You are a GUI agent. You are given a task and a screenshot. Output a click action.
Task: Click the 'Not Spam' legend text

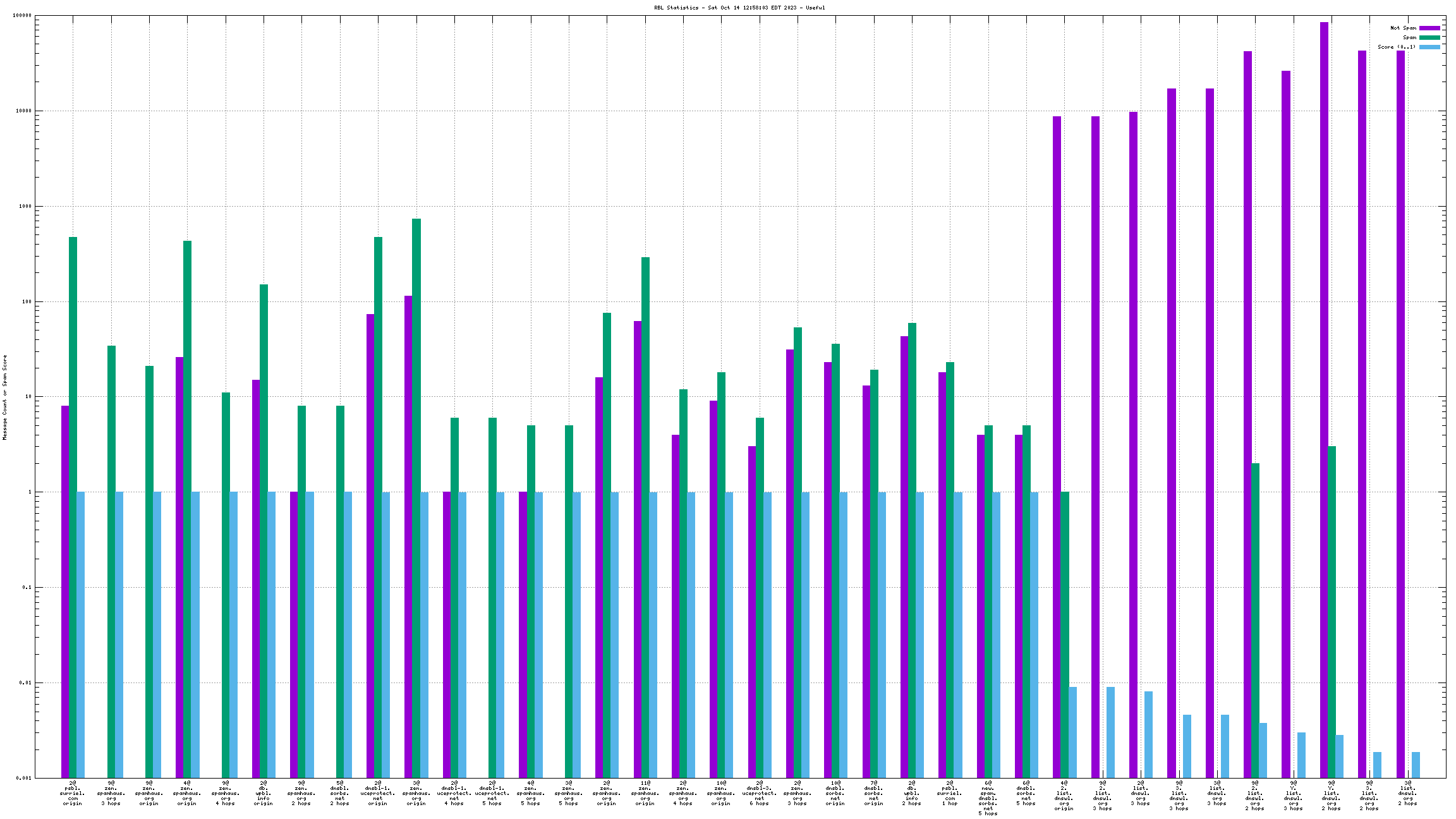[1403, 28]
